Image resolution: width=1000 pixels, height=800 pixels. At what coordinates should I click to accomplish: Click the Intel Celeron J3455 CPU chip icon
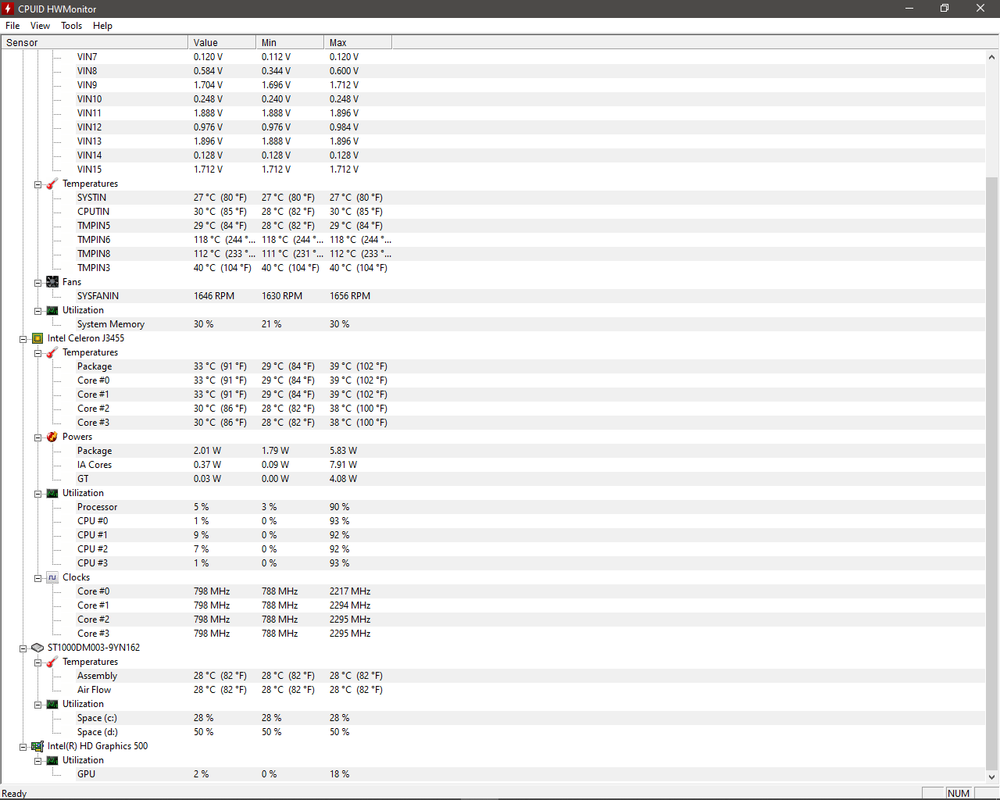[38, 339]
